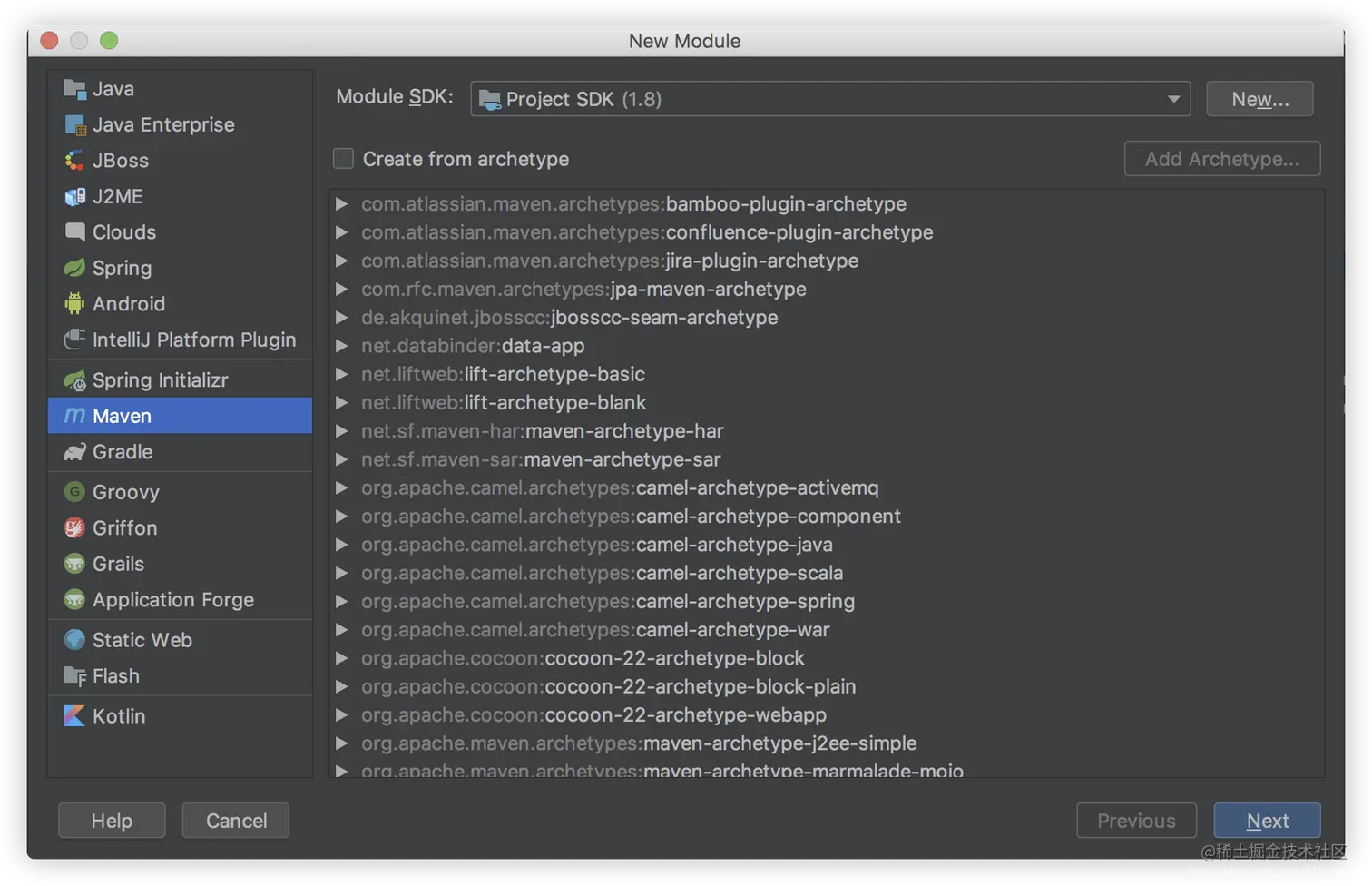Click the Project SDK folder icon
Viewport: 1372px width, 886px height.
pyautogui.click(x=489, y=99)
